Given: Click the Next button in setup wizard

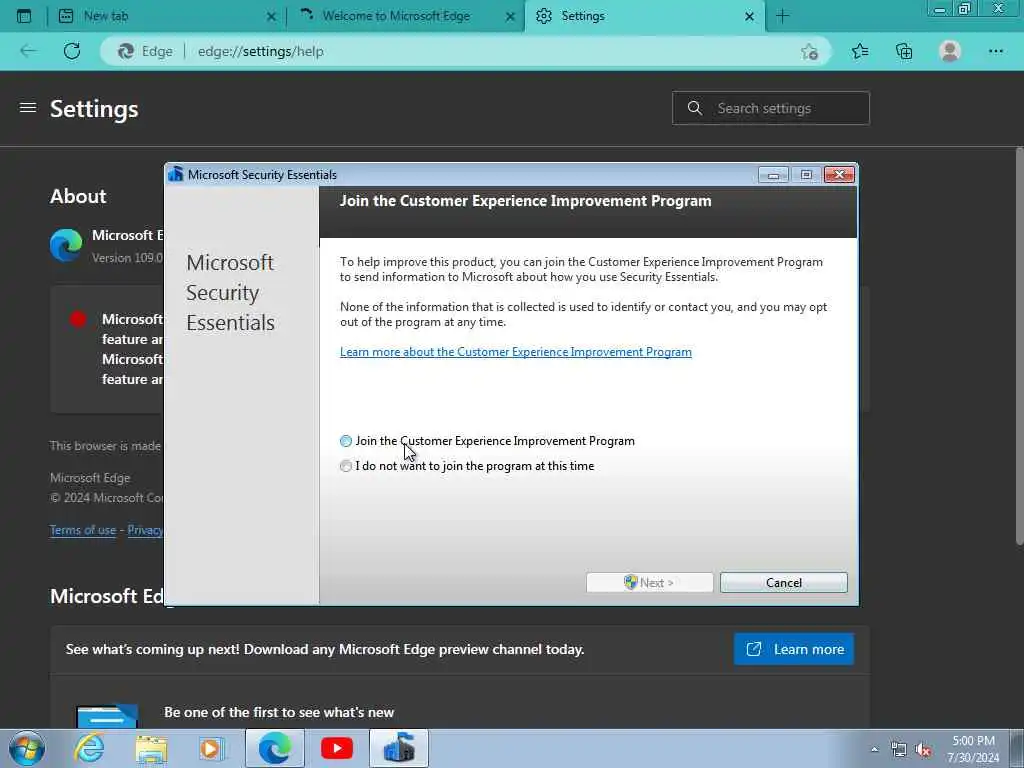Looking at the screenshot, I should 649,583.
